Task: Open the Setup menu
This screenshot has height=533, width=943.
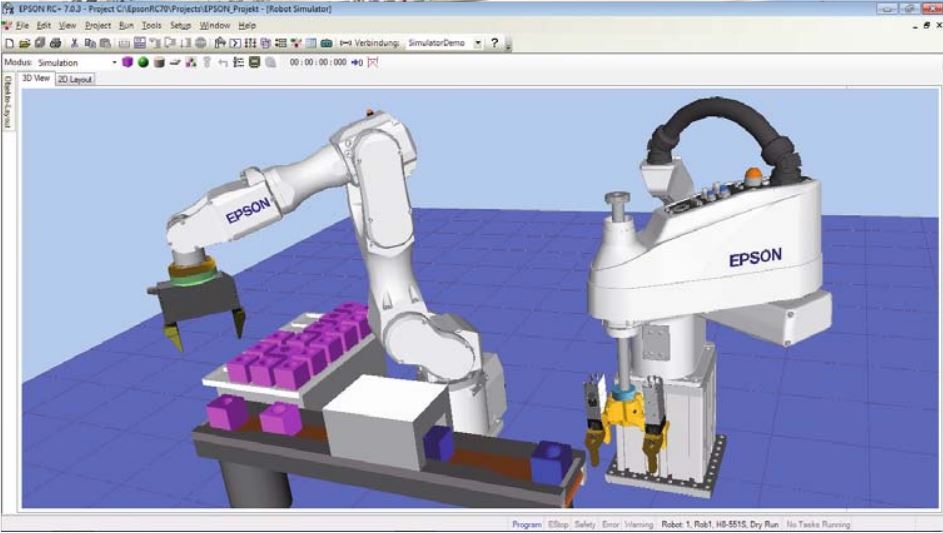Action: pos(181,25)
